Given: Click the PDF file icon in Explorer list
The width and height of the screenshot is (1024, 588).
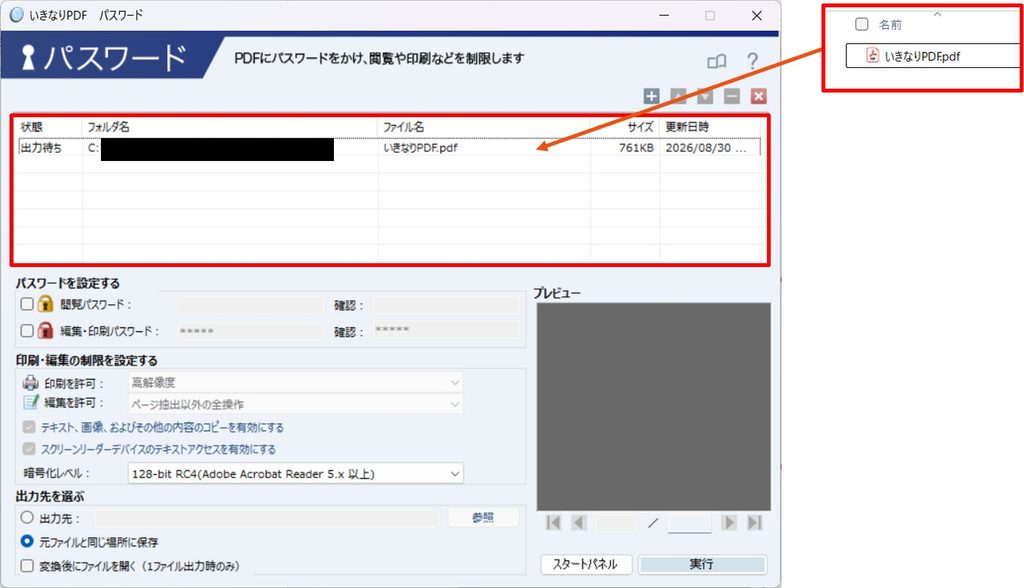Looking at the screenshot, I should point(872,56).
